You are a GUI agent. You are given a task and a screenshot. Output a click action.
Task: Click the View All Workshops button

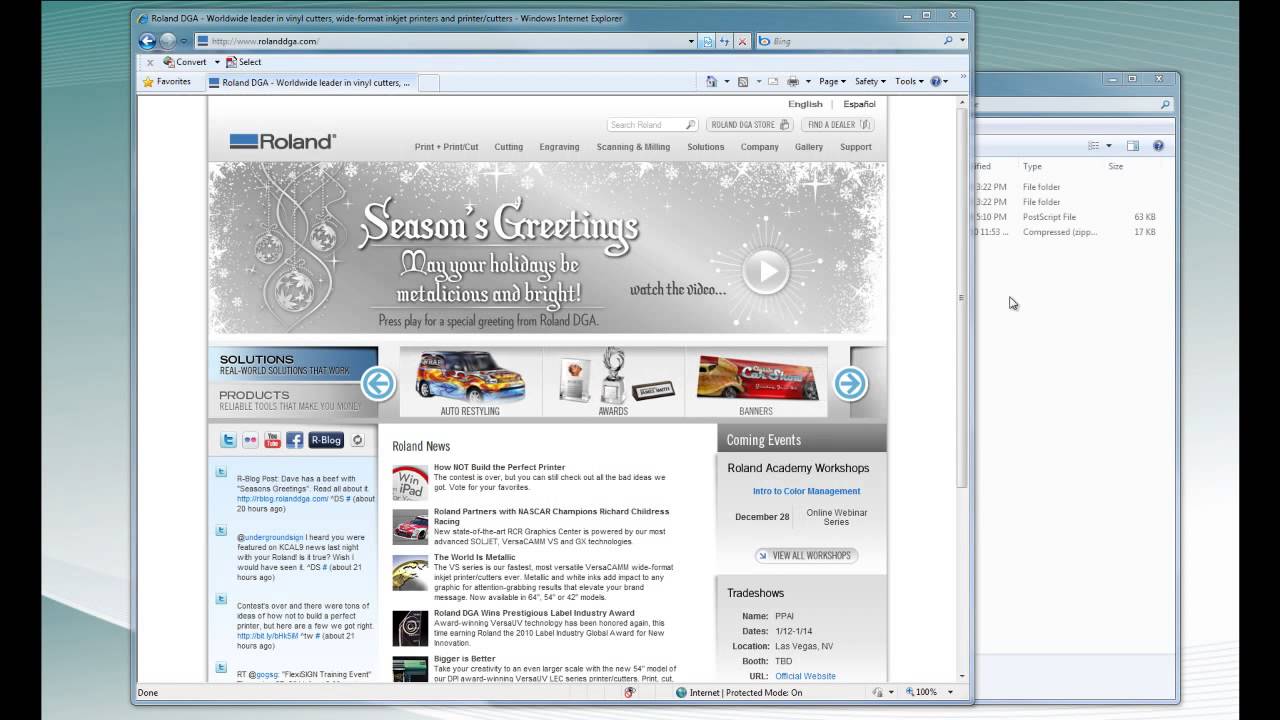(806, 555)
